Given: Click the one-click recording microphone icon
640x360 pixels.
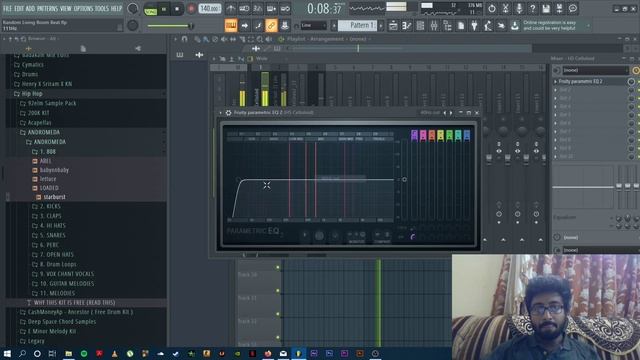Looking at the screenshot, I should tap(519, 9).
